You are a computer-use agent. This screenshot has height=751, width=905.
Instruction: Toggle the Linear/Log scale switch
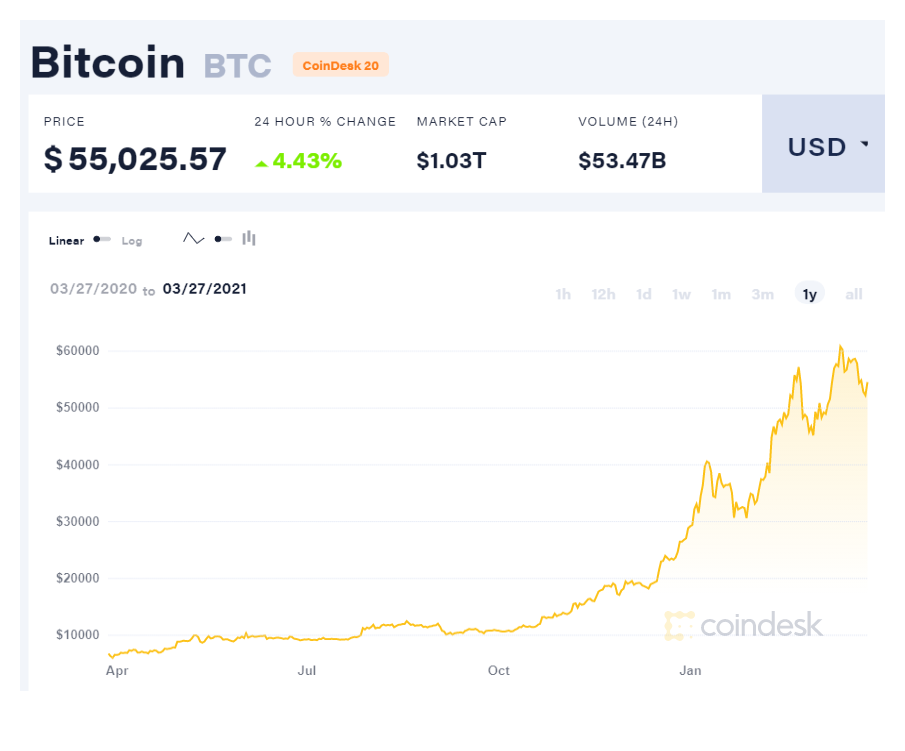[x=102, y=240]
